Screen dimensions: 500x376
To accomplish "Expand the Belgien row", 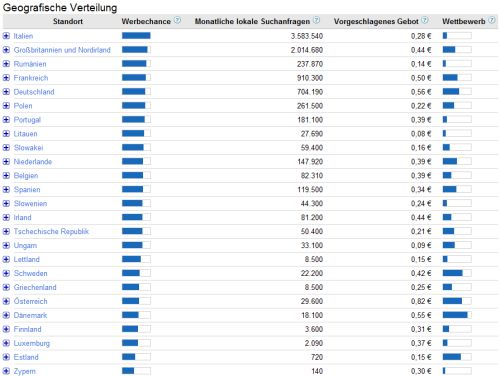I will coord(6,176).
